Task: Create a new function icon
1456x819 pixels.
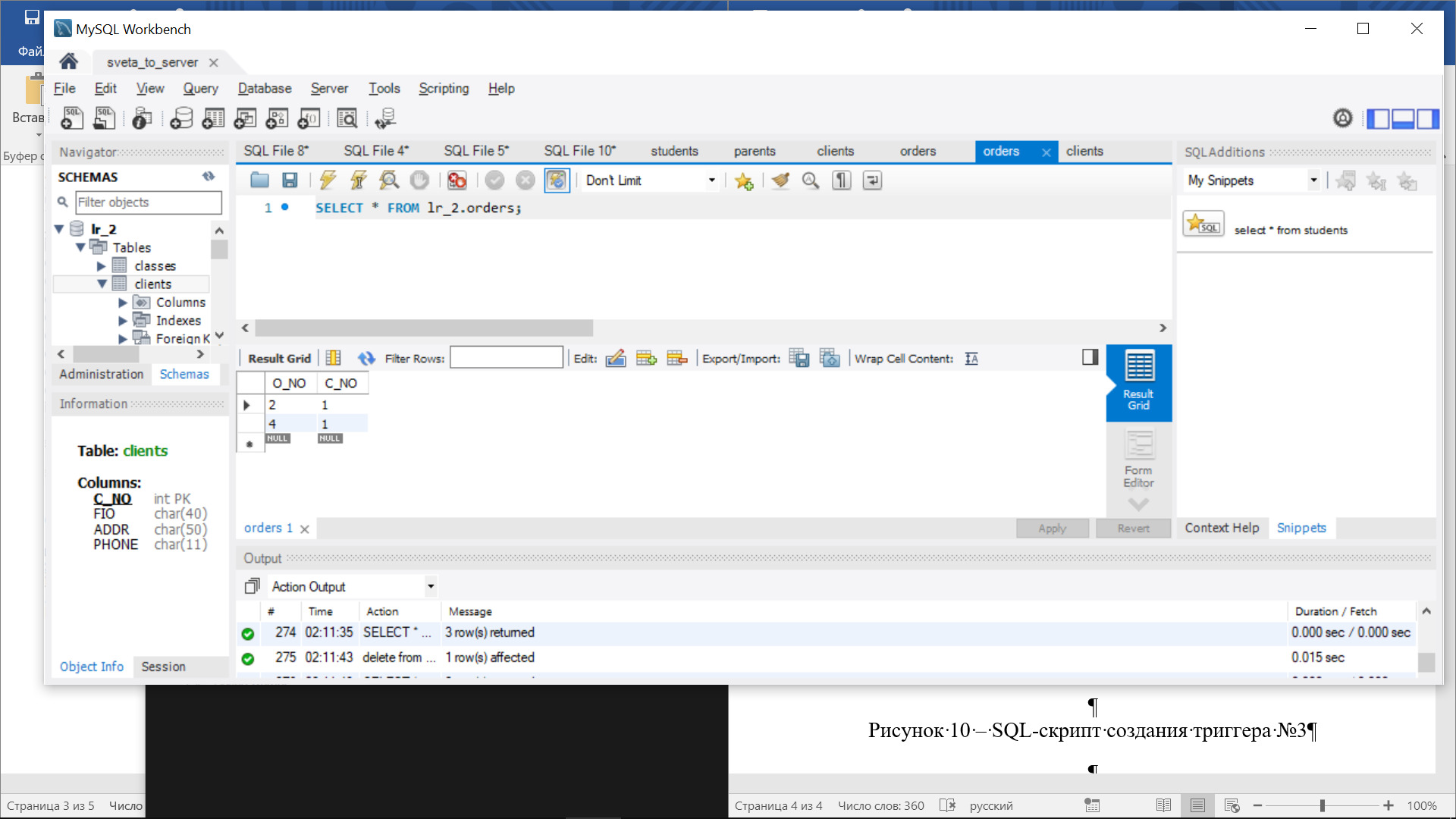Action: [x=309, y=118]
